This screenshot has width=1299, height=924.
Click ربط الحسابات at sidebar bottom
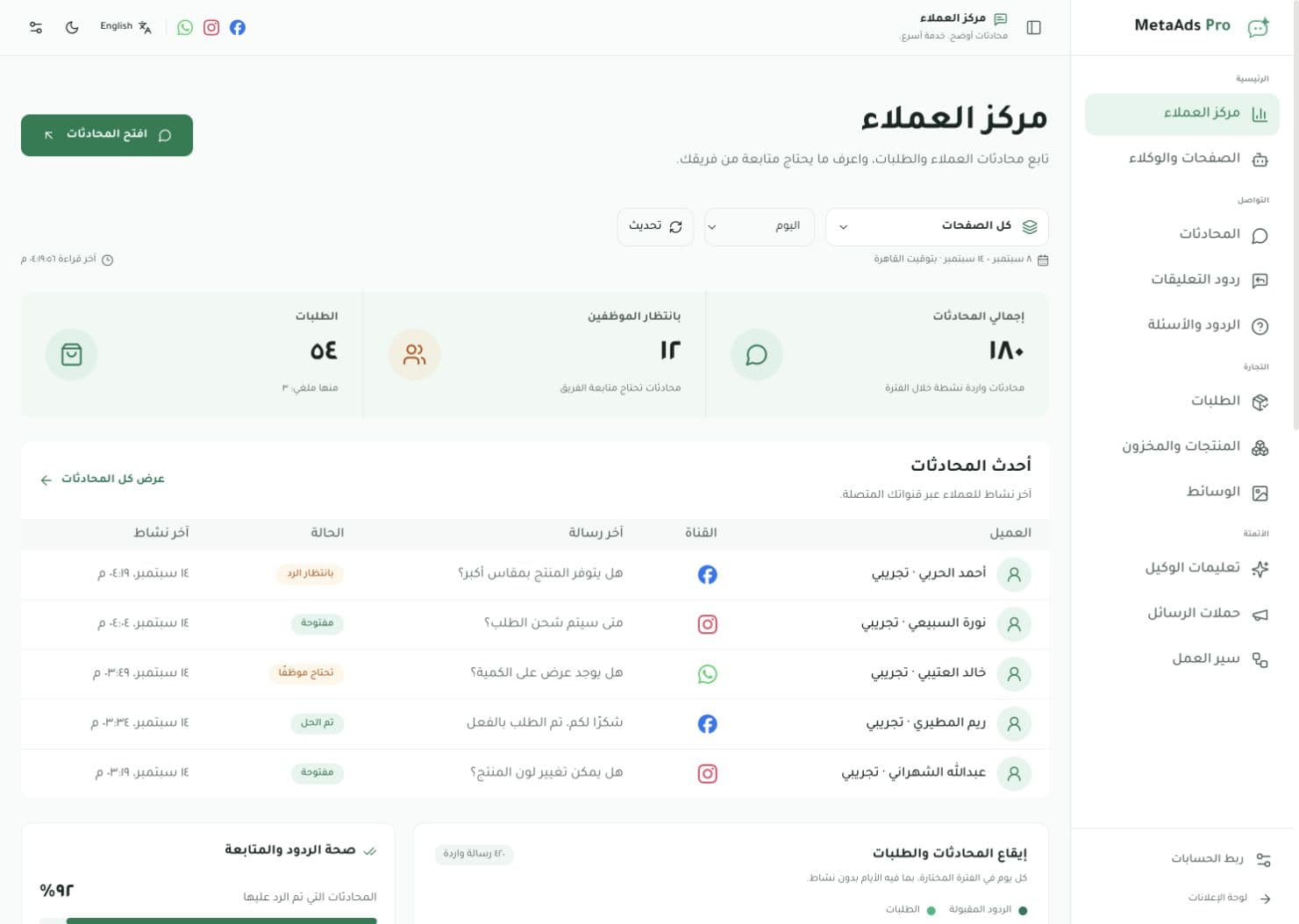click(x=1220, y=859)
